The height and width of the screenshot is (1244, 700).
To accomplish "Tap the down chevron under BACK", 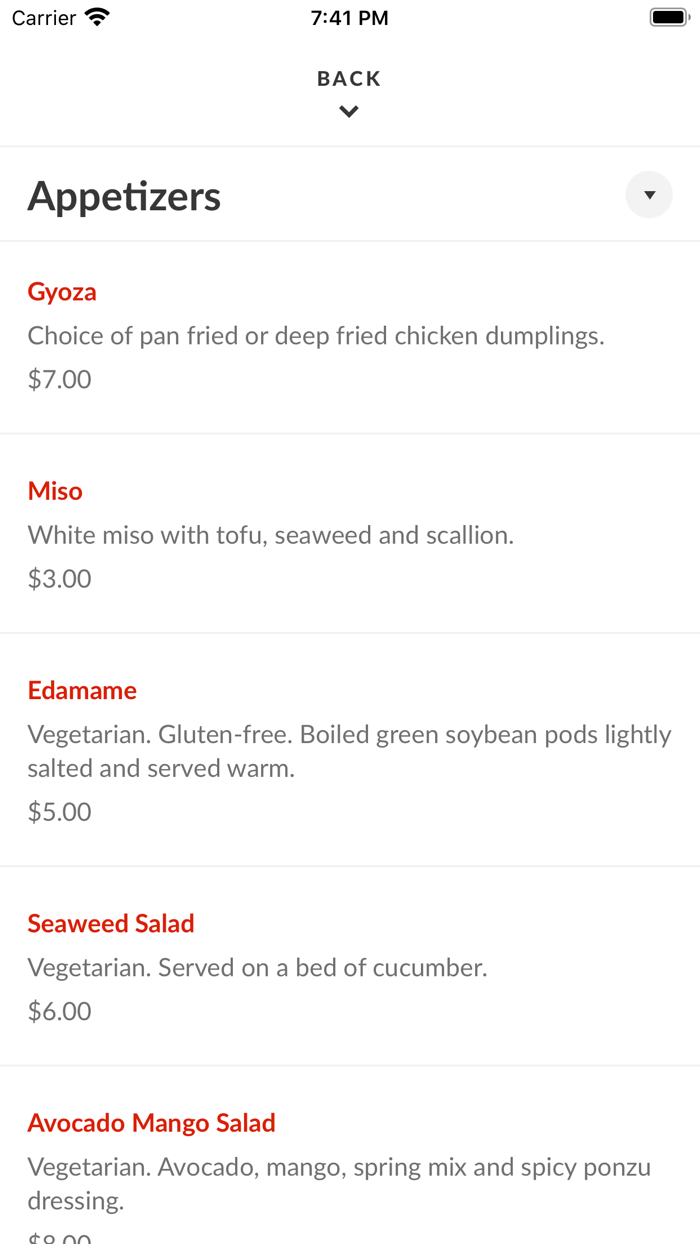I will point(349,112).
